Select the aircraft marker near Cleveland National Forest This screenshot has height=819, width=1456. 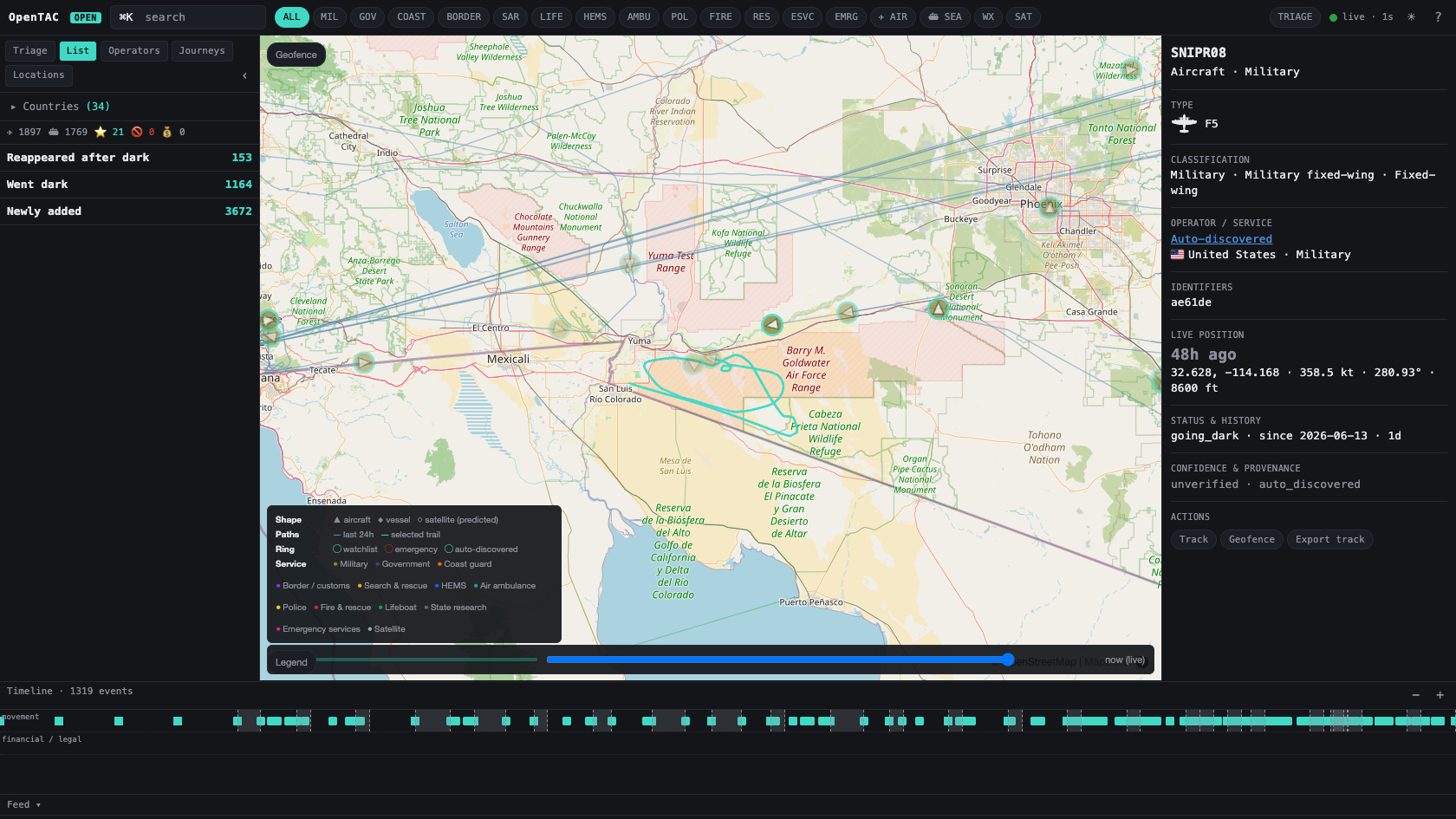[269, 320]
